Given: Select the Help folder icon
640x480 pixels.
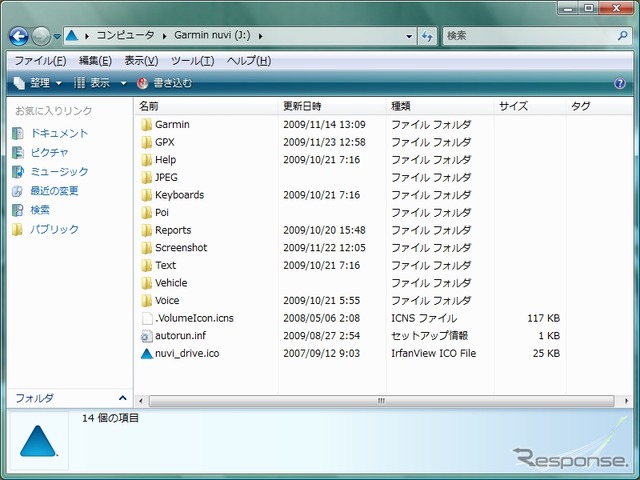Looking at the screenshot, I should [146, 160].
